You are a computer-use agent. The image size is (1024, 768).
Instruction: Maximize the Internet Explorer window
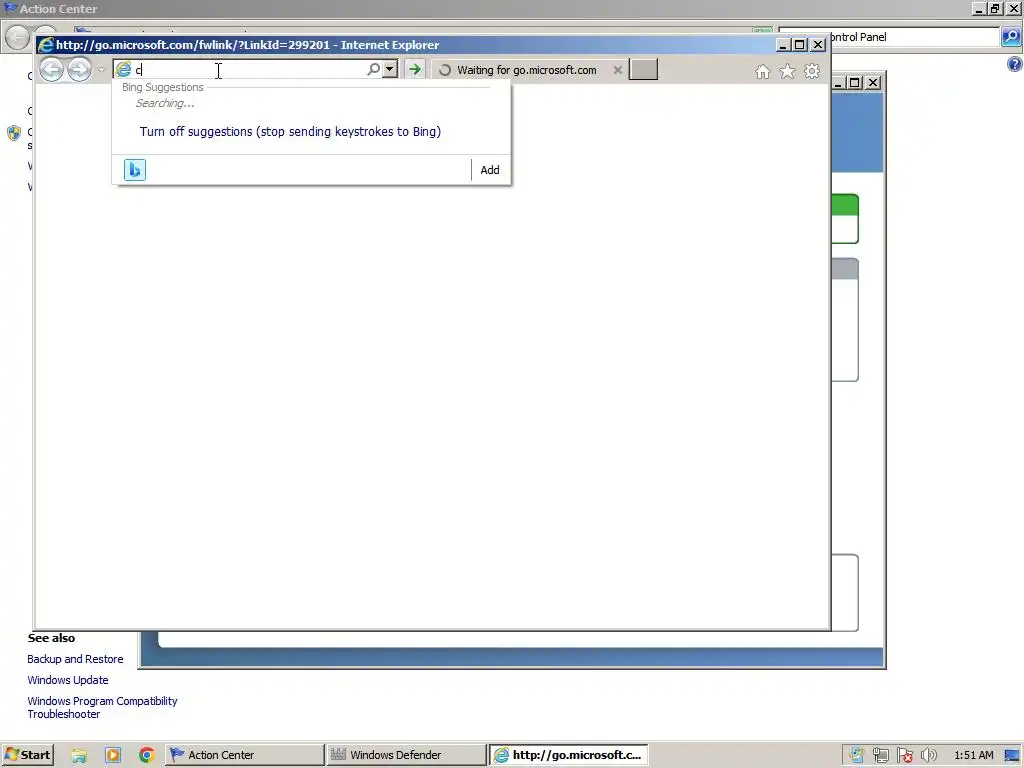pyautogui.click(x=800, y=44)
